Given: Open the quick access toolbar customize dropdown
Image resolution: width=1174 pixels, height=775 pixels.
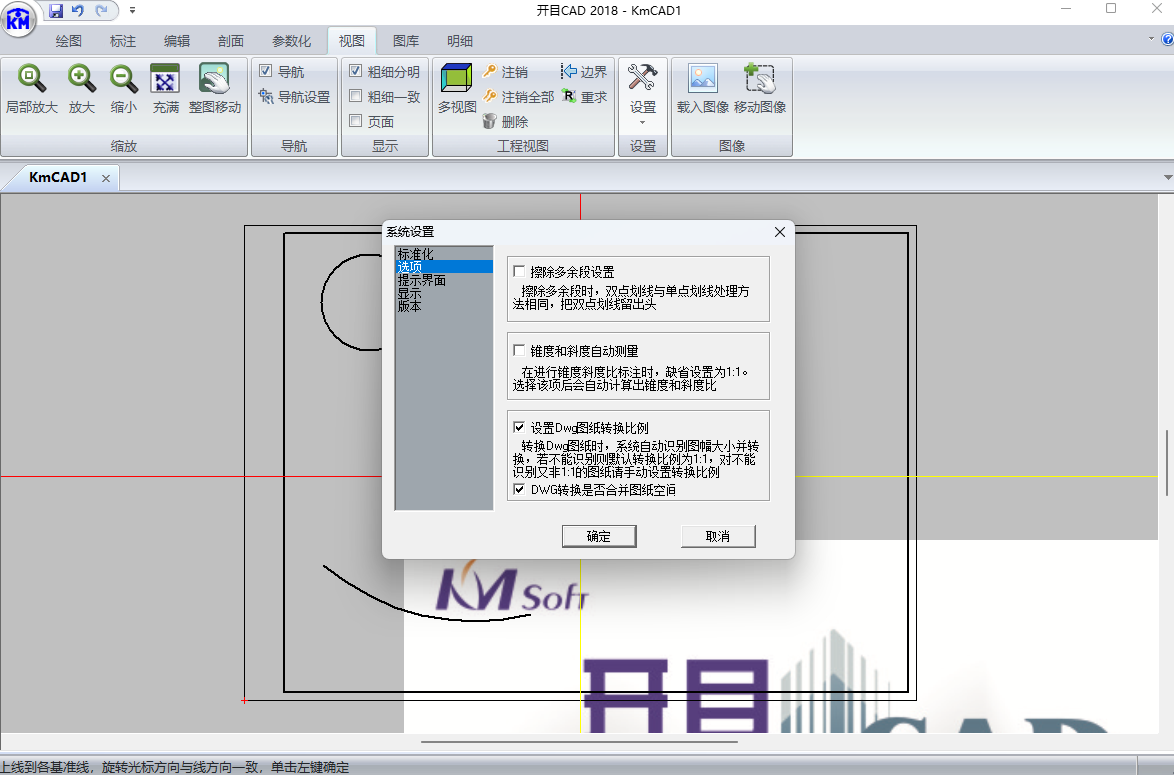Looking at the screenshot, I should (133, 9).
